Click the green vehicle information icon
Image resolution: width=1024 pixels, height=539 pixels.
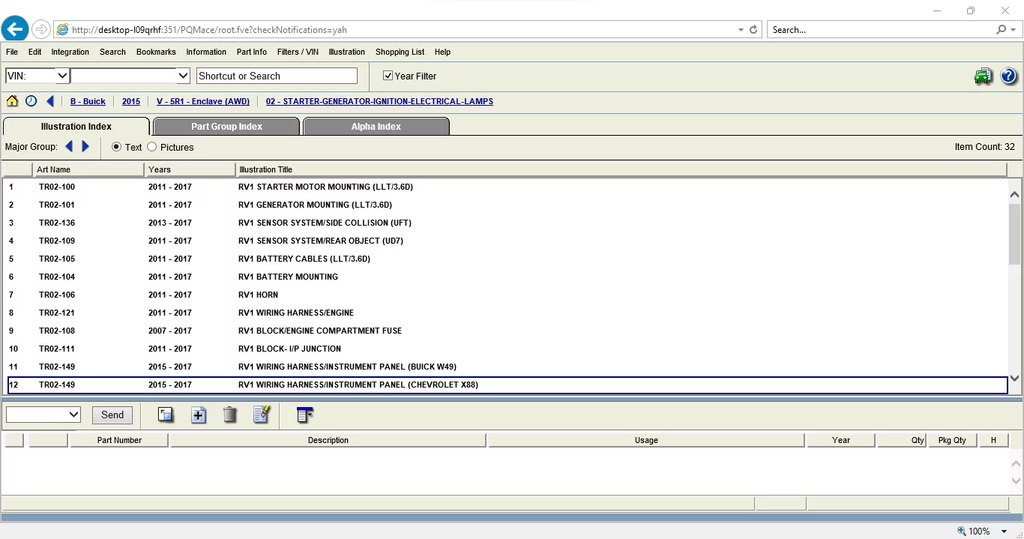(983, 76)
